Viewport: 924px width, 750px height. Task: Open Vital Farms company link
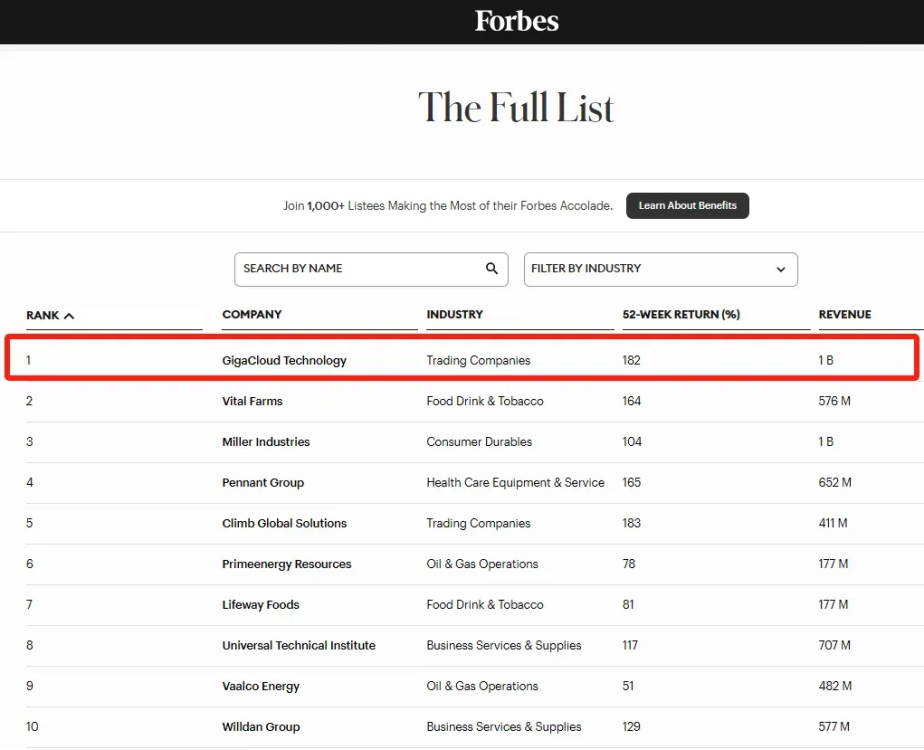[252, 401]
